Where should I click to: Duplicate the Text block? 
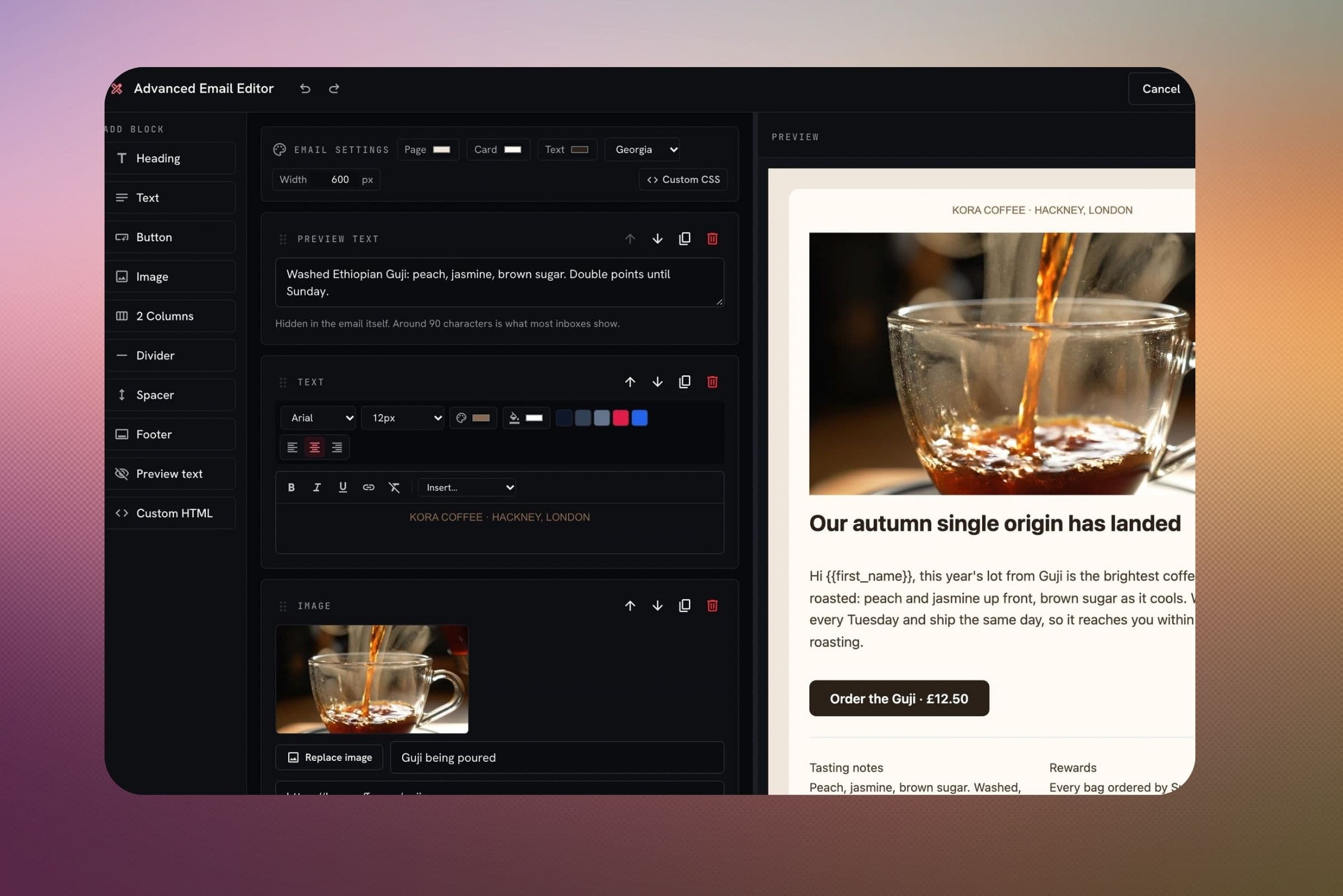point(684,381)
